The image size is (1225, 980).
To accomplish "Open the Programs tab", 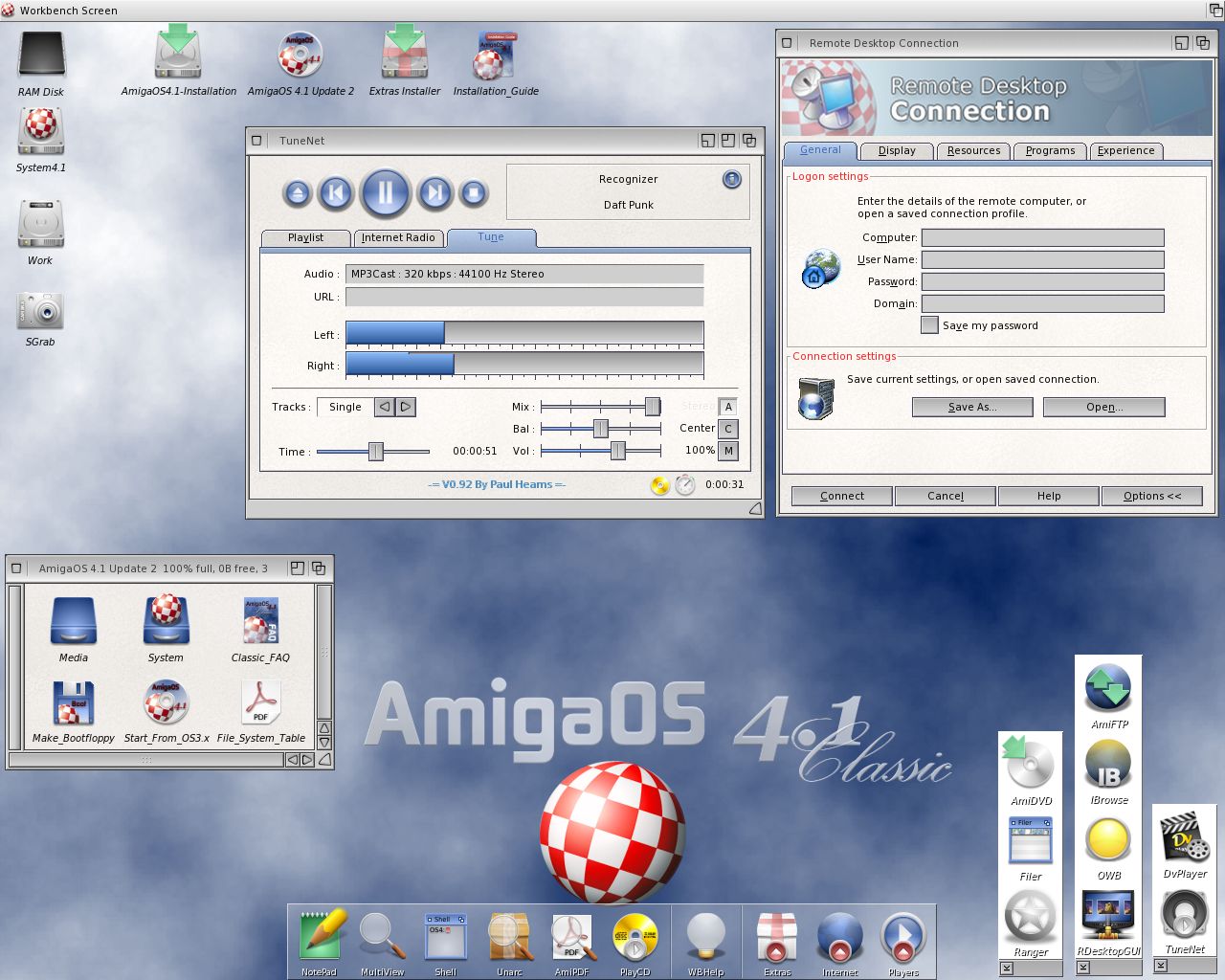I will click(1050, 150).
